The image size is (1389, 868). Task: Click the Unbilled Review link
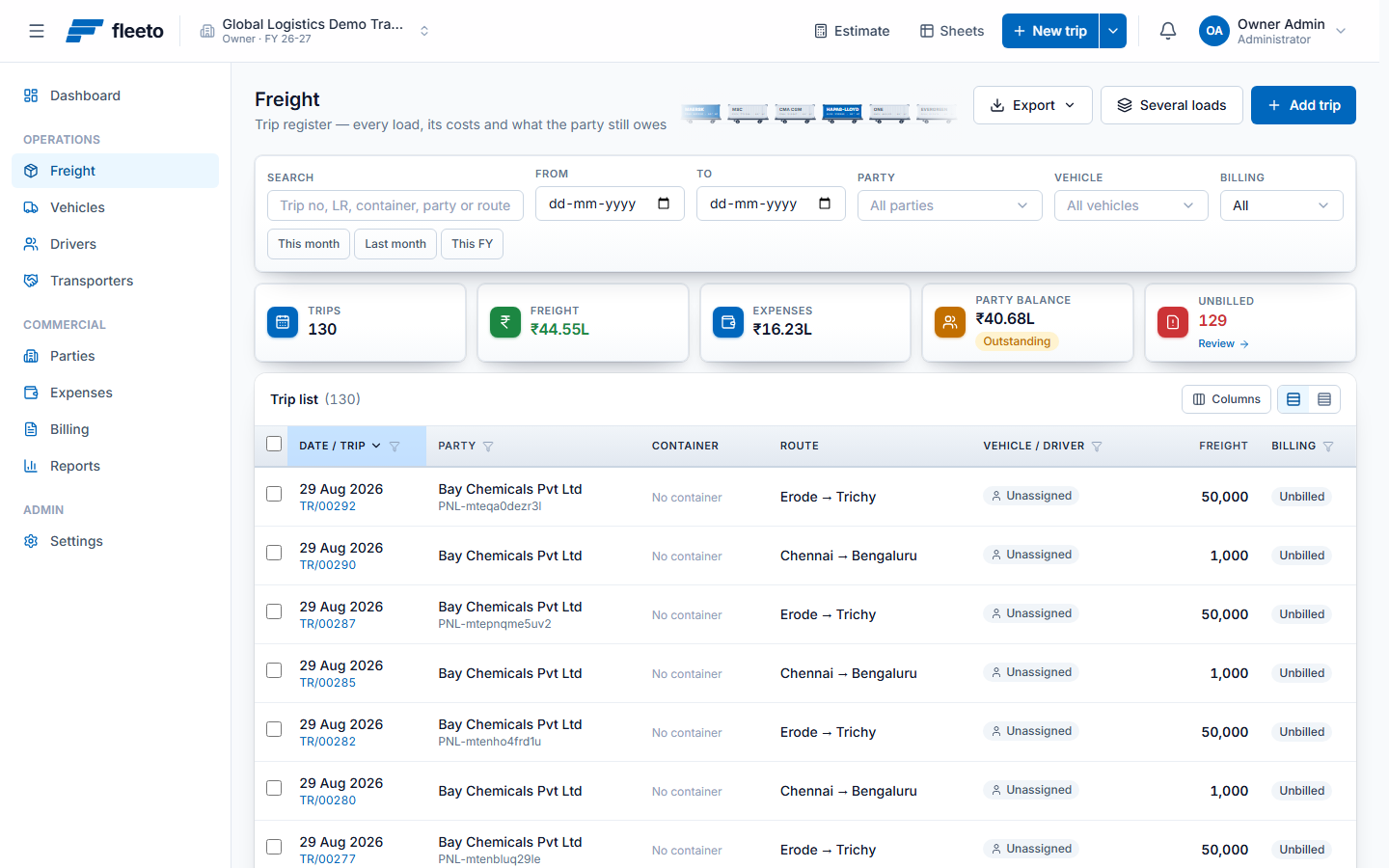pyautogui.click(x=1223, y=343)
